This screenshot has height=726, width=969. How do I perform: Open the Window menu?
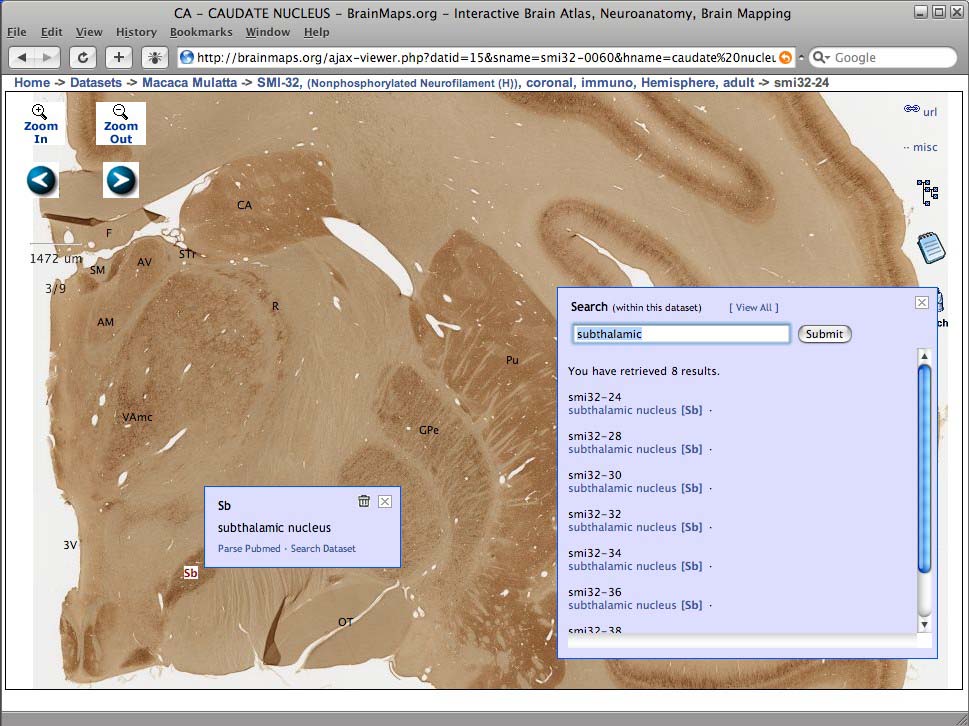click(268, 32)
